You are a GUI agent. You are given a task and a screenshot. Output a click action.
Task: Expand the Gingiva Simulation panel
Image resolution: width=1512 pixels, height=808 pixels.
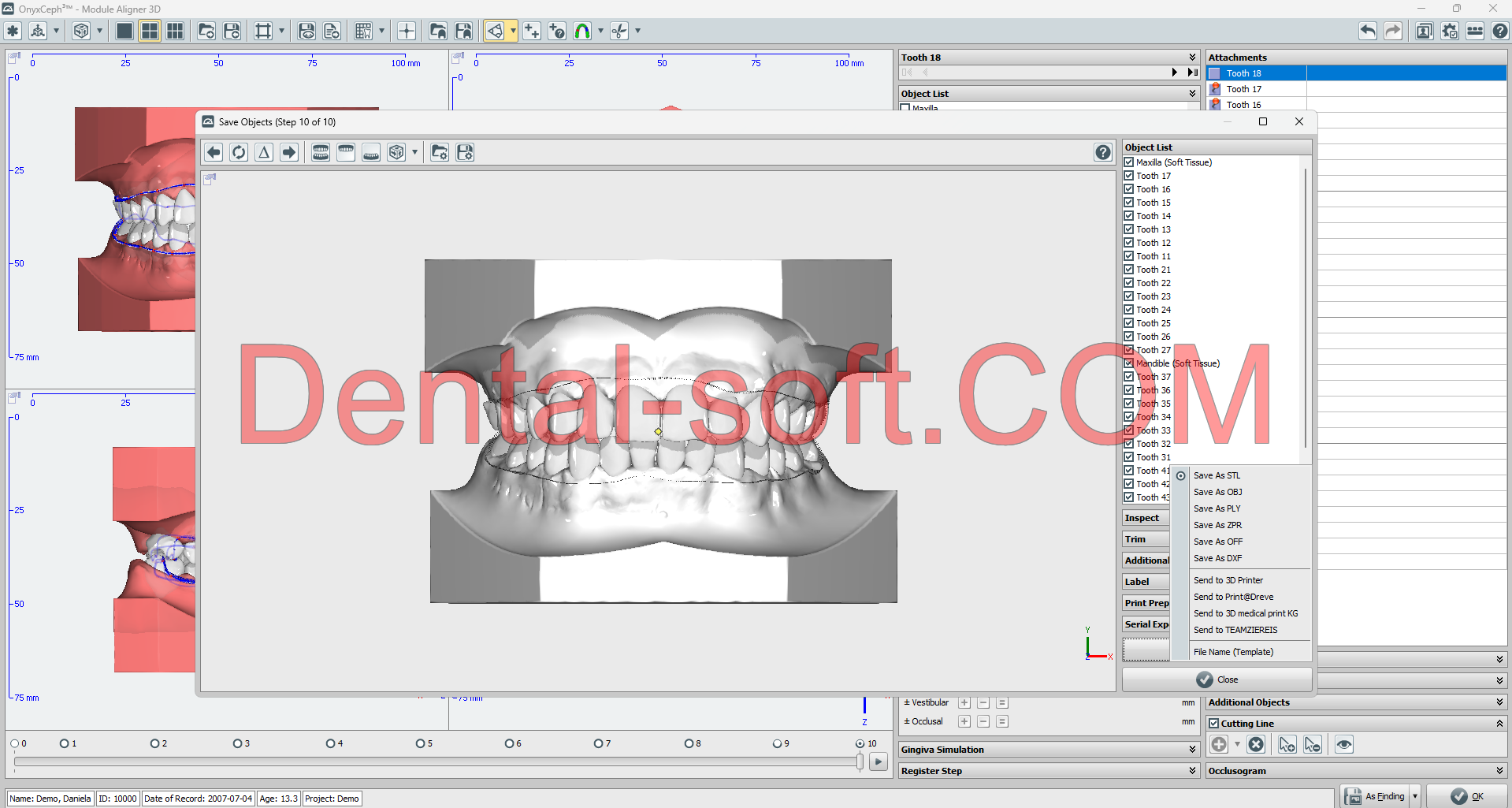pos(1192,750)
